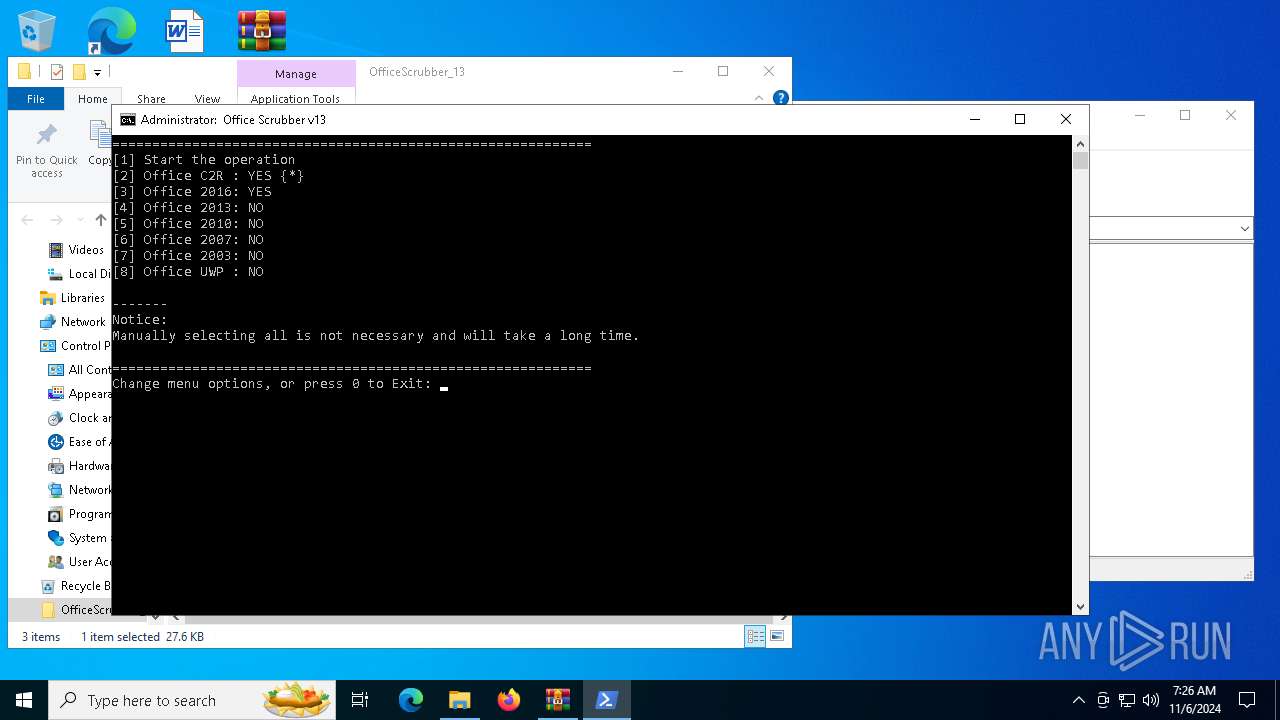
Task: Select All Control Panel Items in the tree
Action: (80, 370)
